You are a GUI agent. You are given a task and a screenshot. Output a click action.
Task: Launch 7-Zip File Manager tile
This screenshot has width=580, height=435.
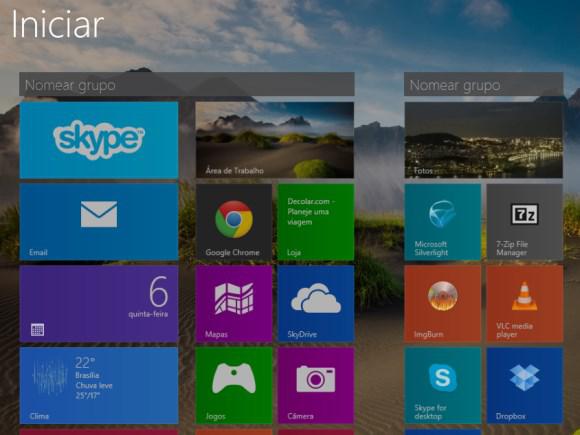(525, 222)
